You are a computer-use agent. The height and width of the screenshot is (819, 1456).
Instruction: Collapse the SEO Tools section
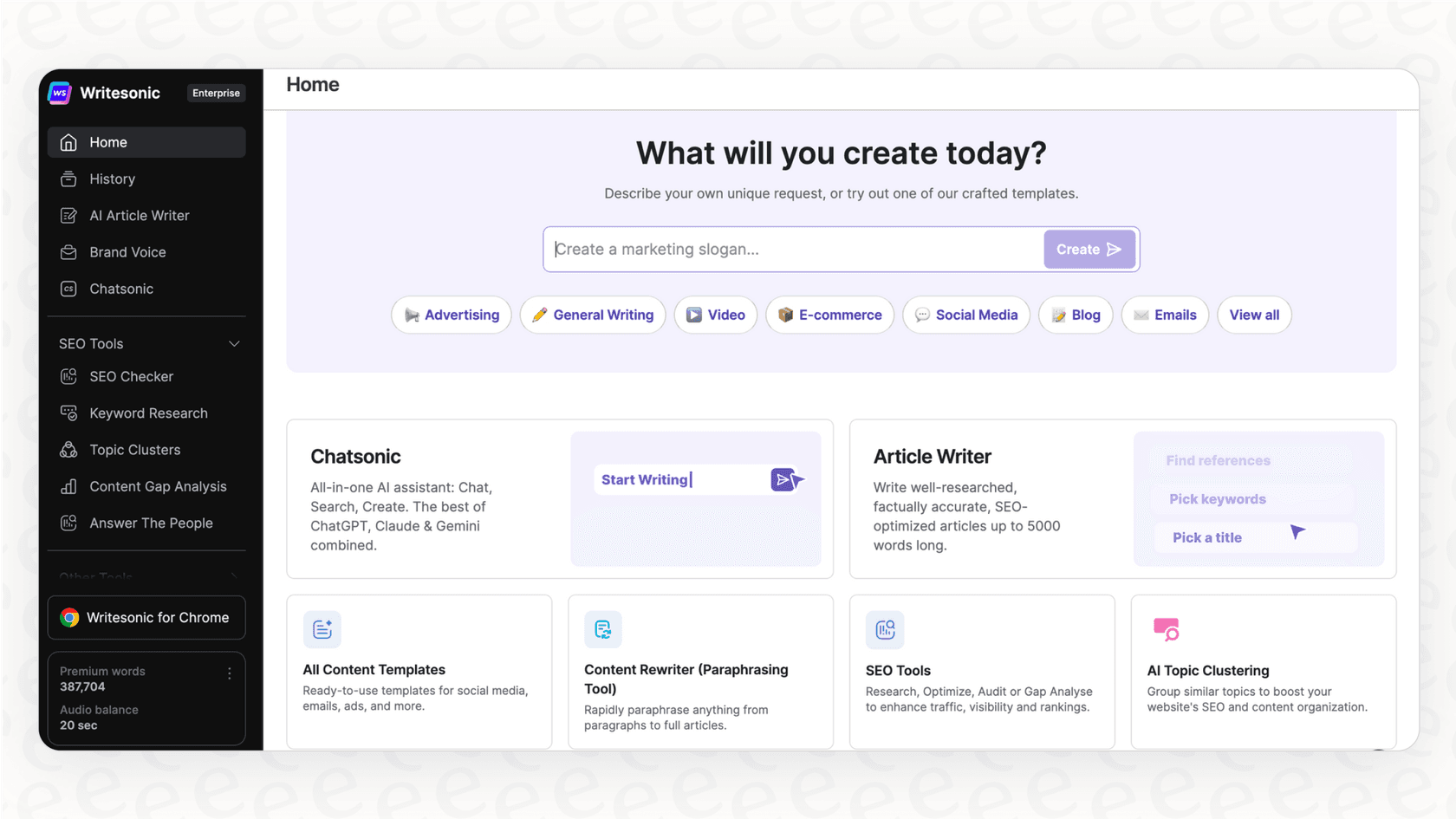pos(234,343)
